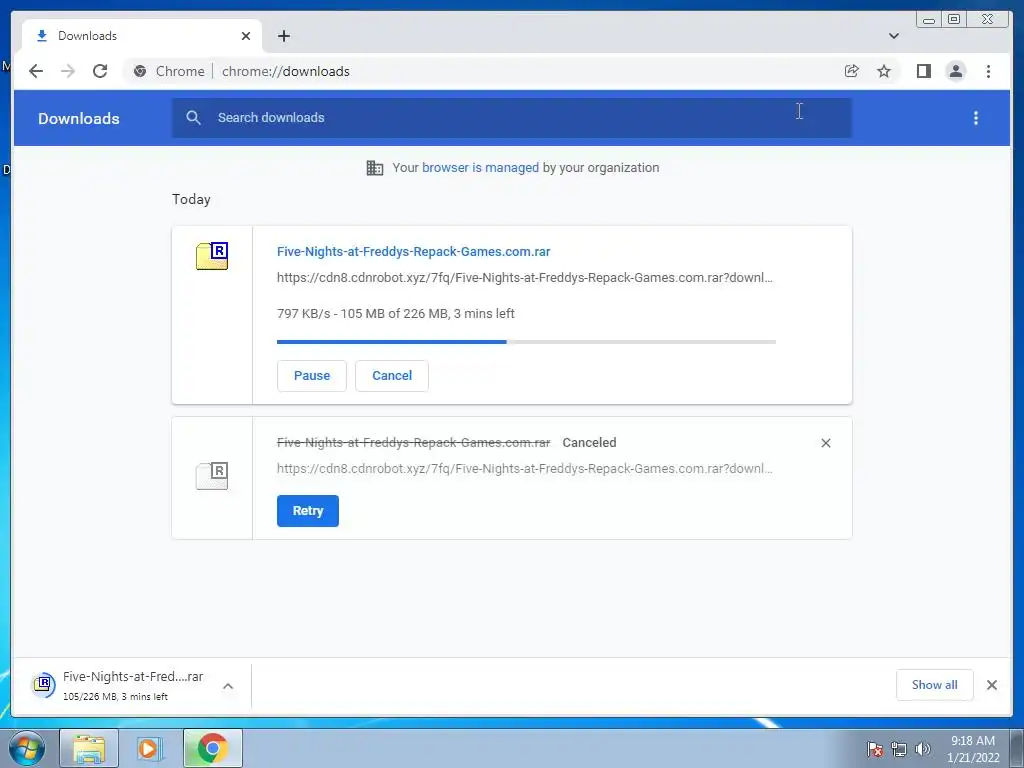Viewport: 1024px width, 768px height.
Task: Reload the downloads page
Action: (100, 71)
